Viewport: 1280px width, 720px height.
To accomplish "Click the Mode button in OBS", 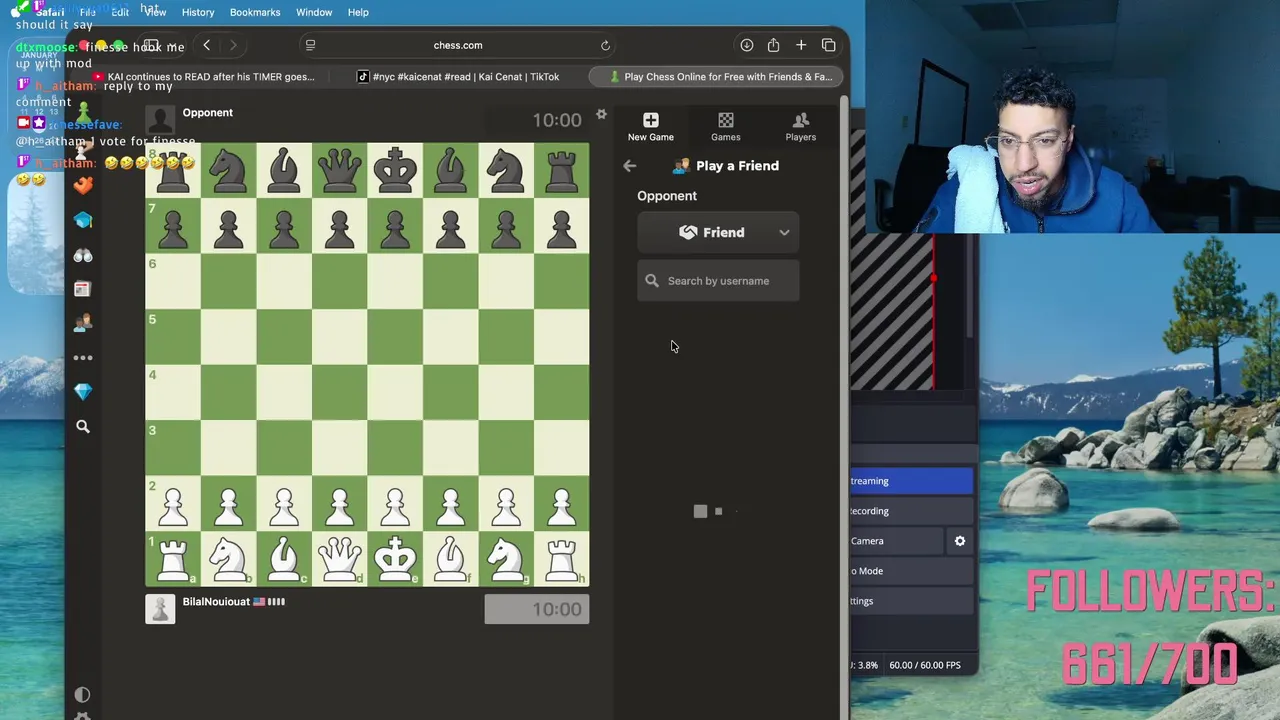I will 911,571.
